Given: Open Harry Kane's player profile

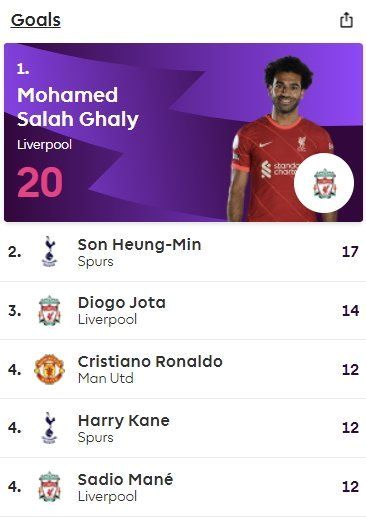Looking at the screenshot, I should click(x=124, y=421).
